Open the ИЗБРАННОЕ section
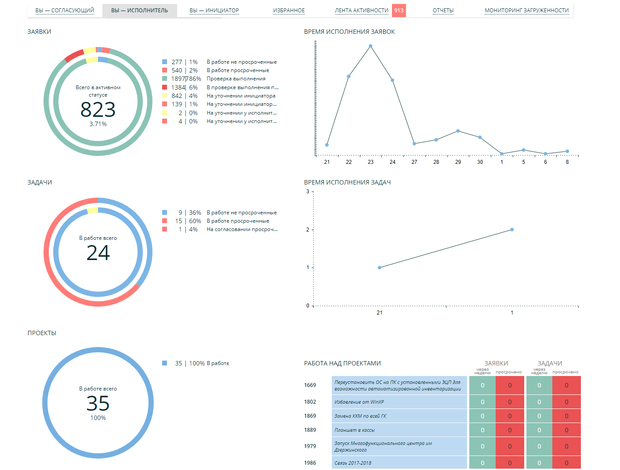 click(x=289, y=11)
